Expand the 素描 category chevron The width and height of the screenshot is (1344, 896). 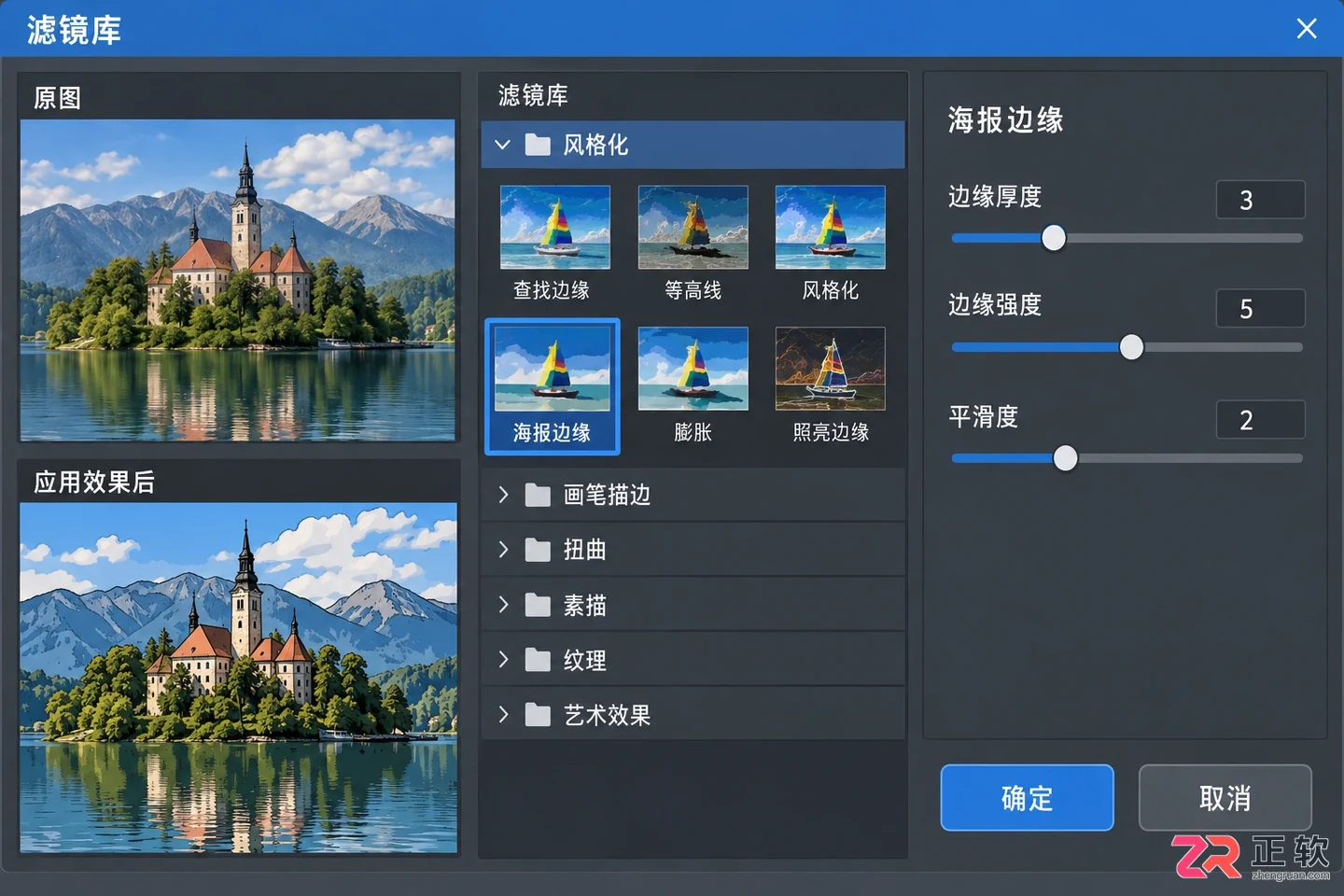click(x=503, y=605)
